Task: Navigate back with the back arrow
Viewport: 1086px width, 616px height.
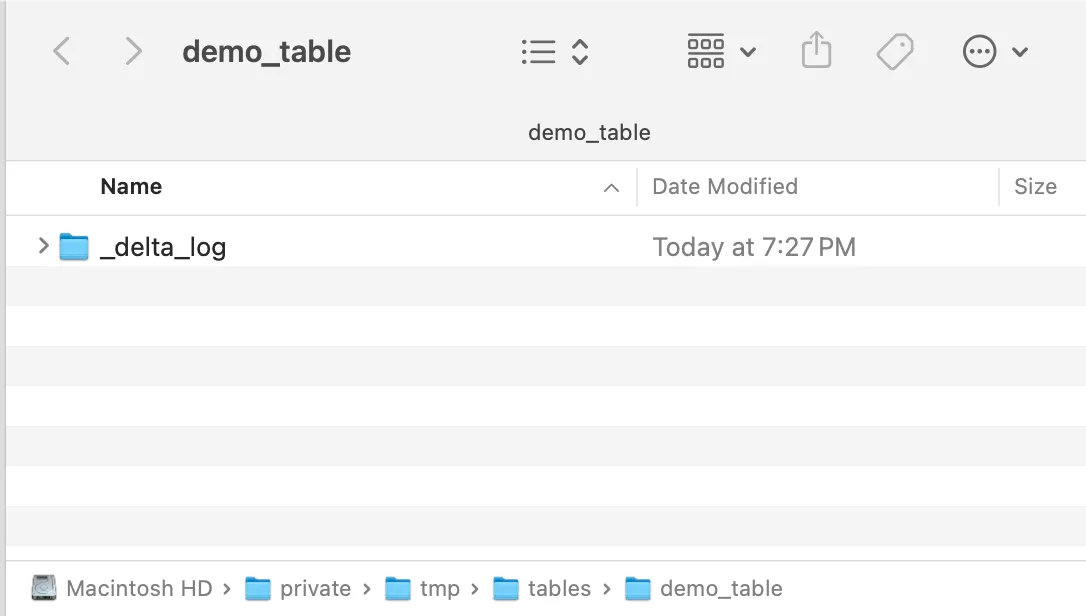Action: pos(62,51)
